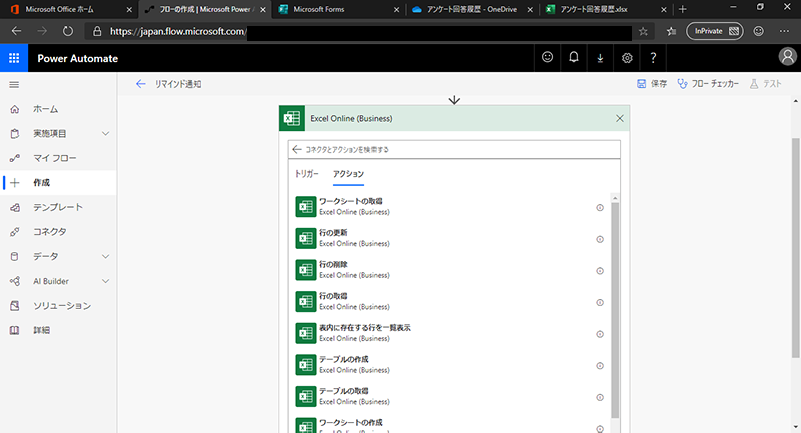The image size is (801, 433).
Task: Open browser settings ellipsis menu
Action: 784,31
